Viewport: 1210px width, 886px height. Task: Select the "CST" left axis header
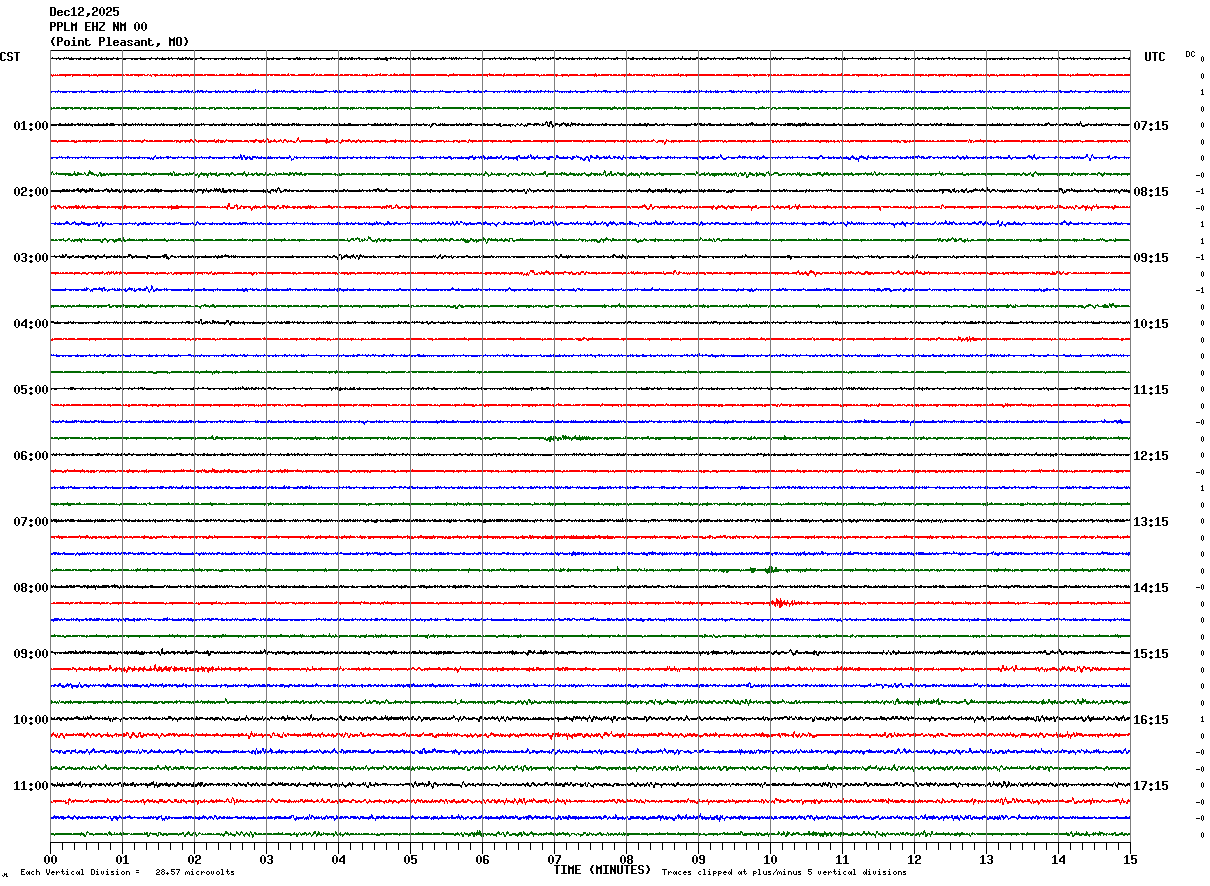click(10, 57)
